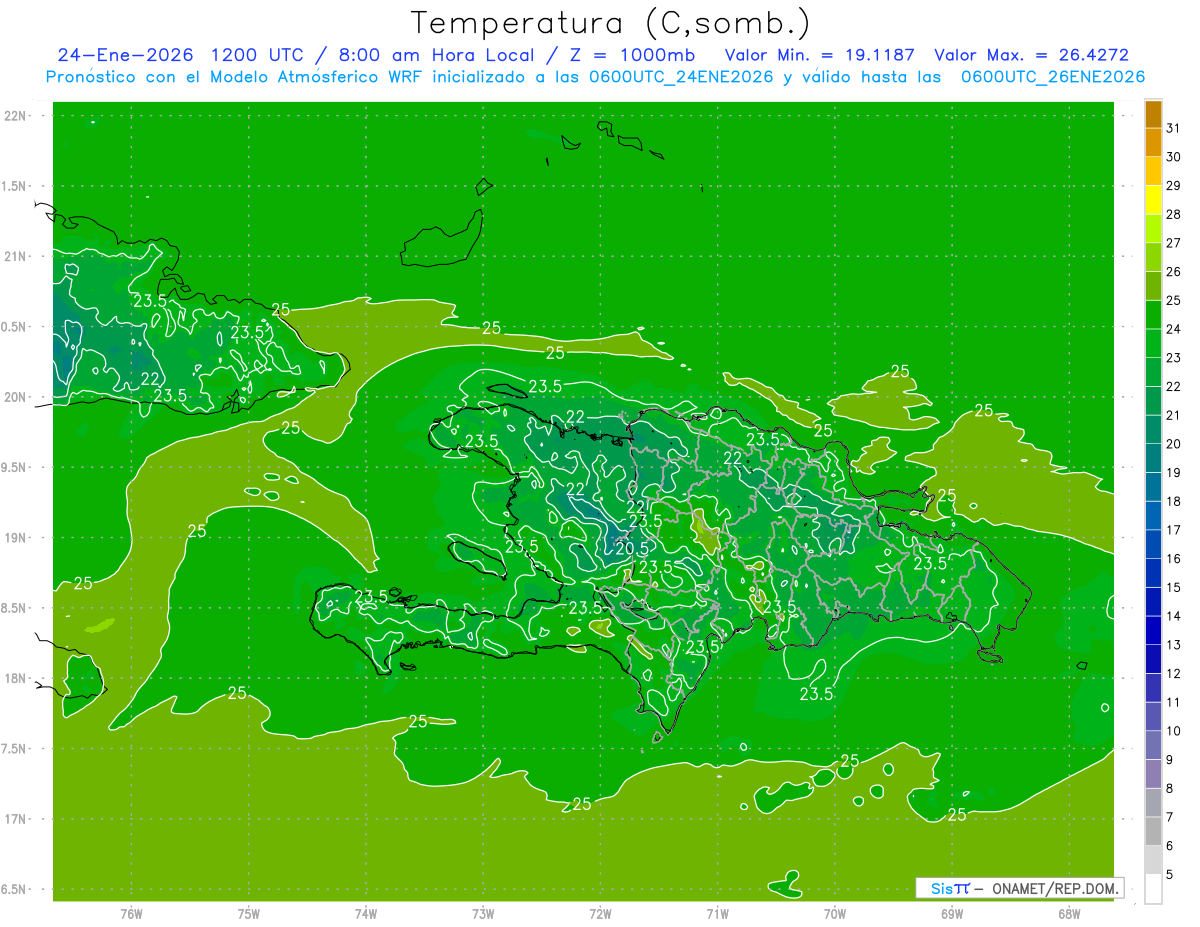
Task: Click the purple swatch between 8 and 9
Action: point(1153,775)
